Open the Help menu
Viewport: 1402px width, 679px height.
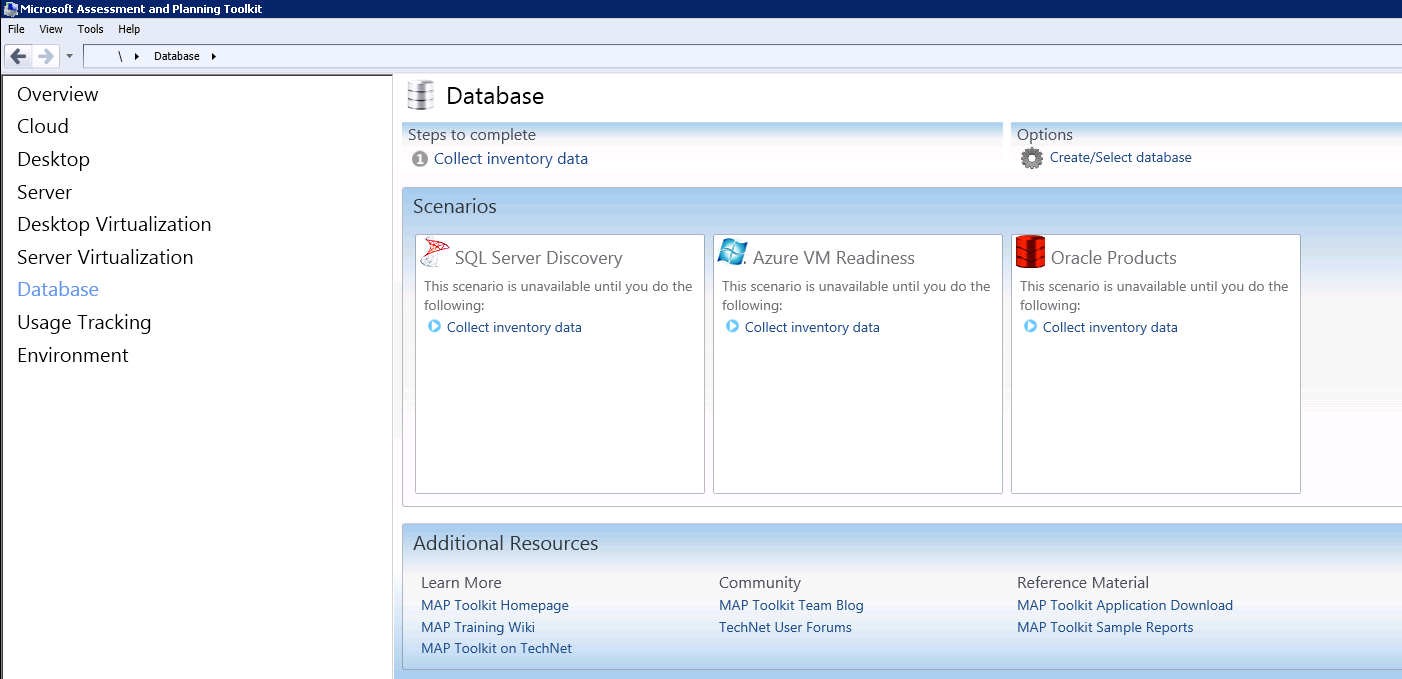[129, 29]
